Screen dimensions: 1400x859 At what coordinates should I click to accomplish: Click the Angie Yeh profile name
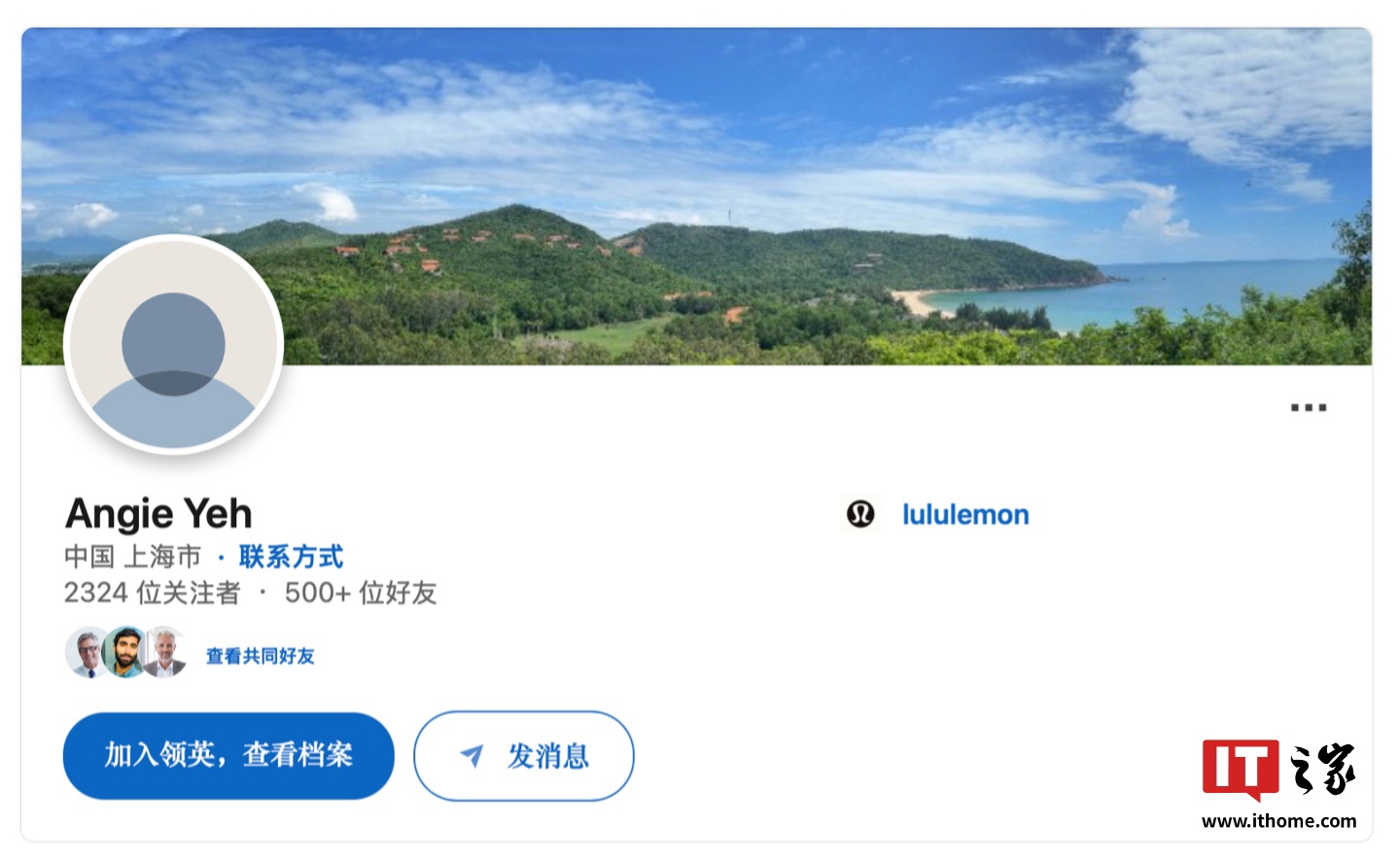158,513
